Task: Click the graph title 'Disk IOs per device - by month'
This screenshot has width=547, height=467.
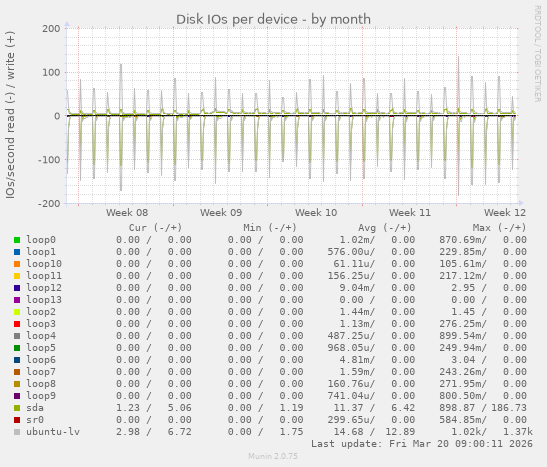Action: (273, 20)
